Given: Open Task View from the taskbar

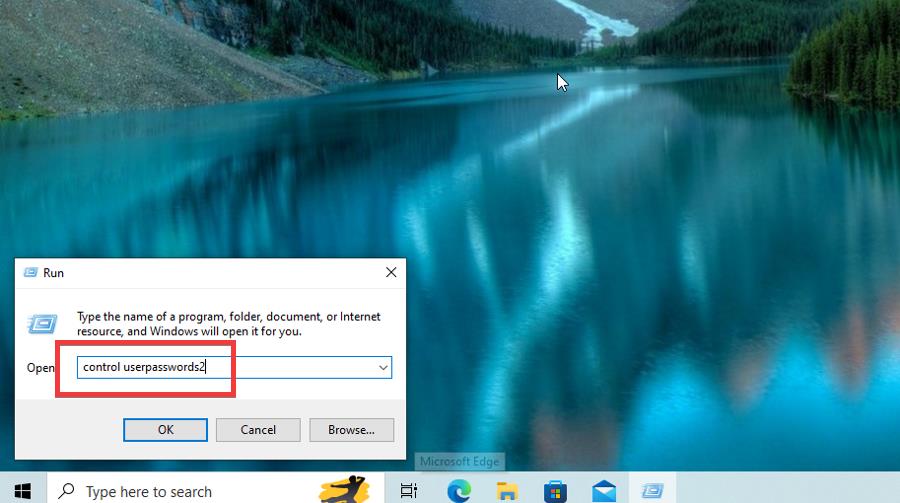Looking at the screenshot, I should (409, 490).
